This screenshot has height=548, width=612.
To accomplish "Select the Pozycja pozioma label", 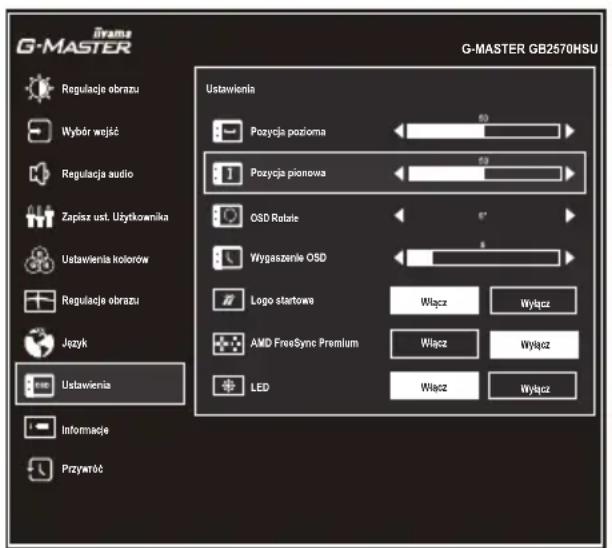I will point(288,132).
